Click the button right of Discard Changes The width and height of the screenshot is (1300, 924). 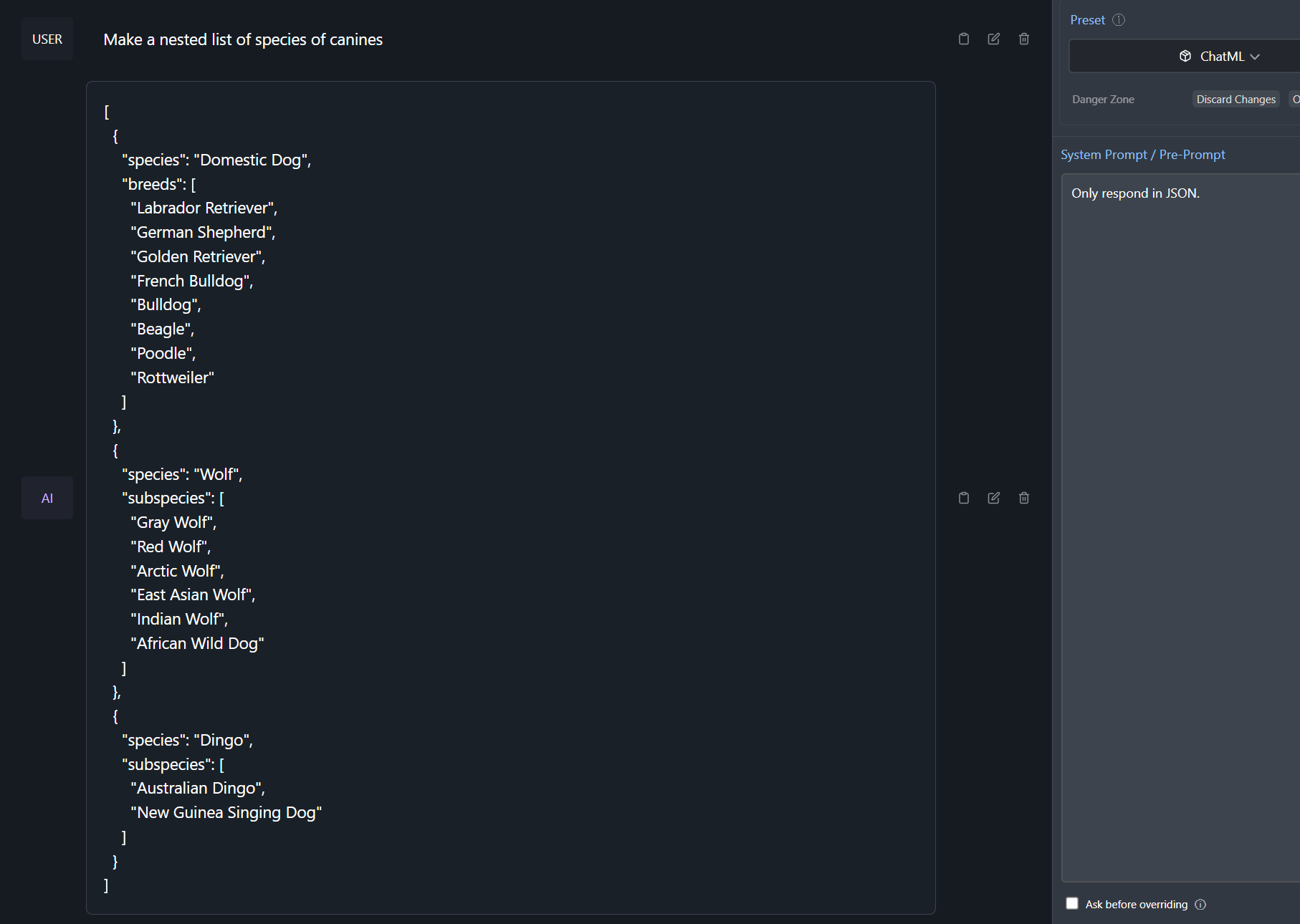[1295, 100]
